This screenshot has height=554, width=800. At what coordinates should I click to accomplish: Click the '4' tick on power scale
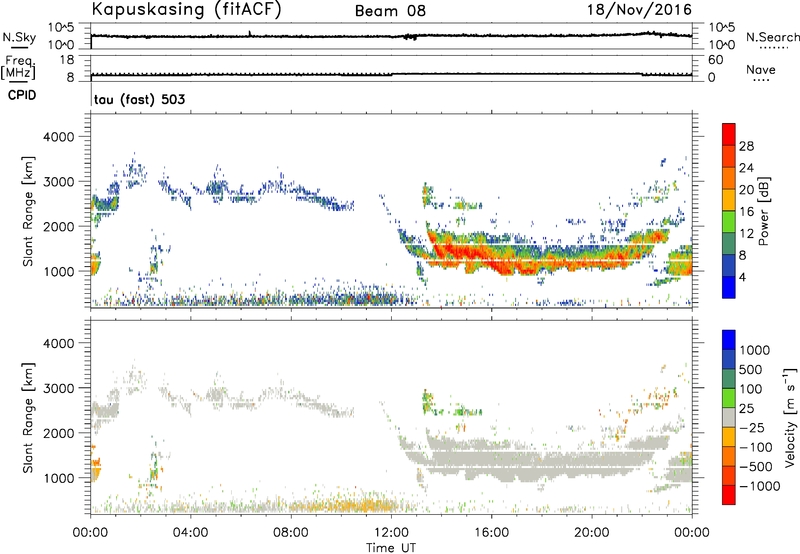pyautogui.click(x=742, y=277)
